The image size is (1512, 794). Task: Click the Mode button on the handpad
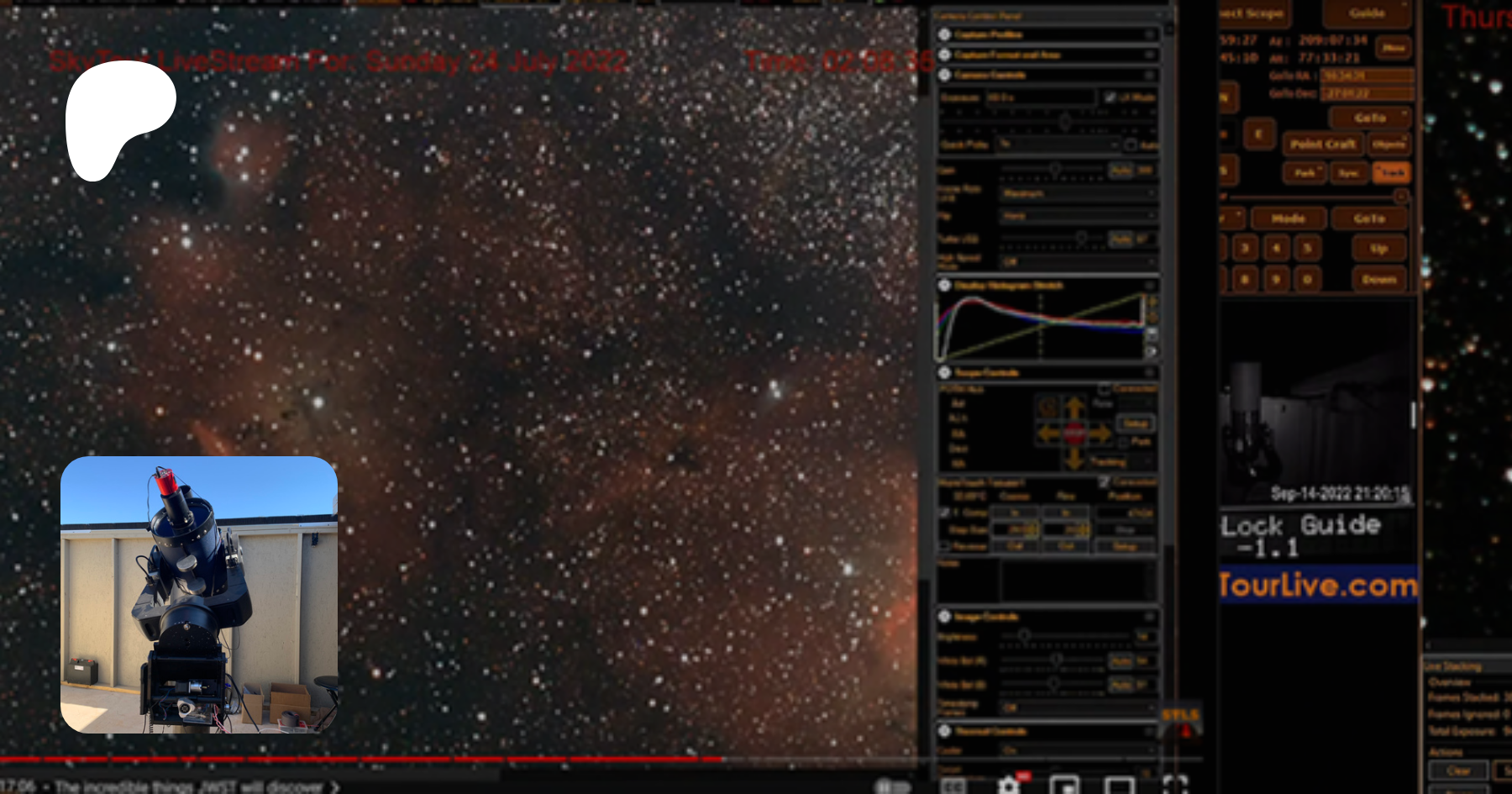point(1288,218)
